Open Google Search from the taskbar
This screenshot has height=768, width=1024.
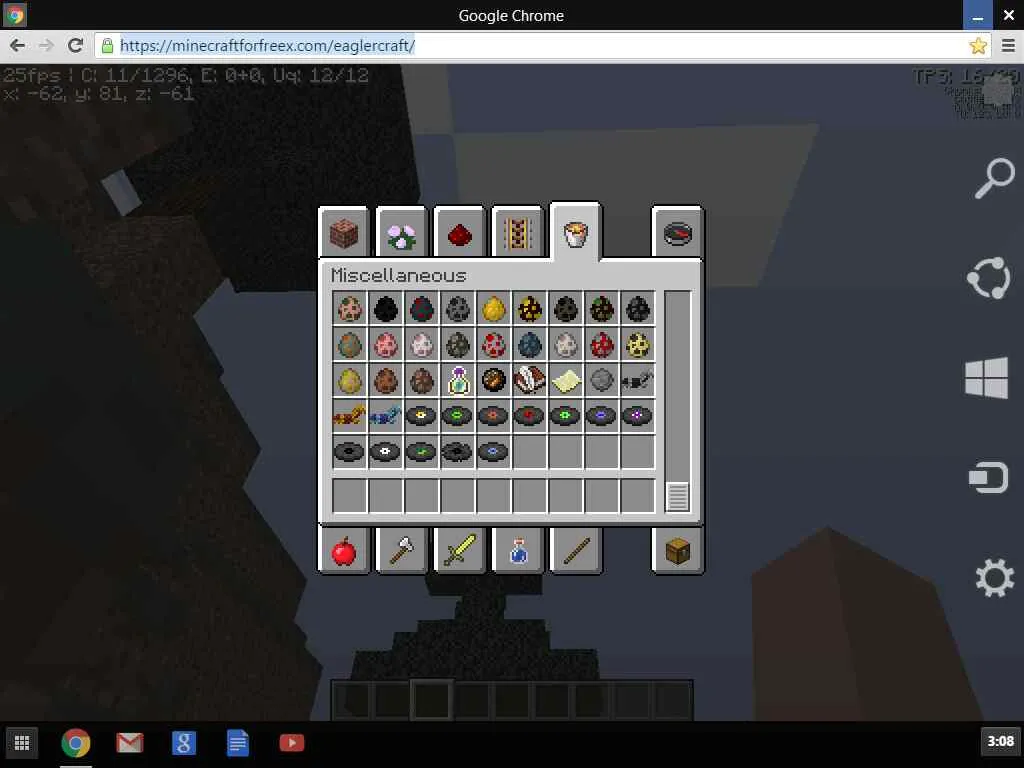[x=184, y=743]
